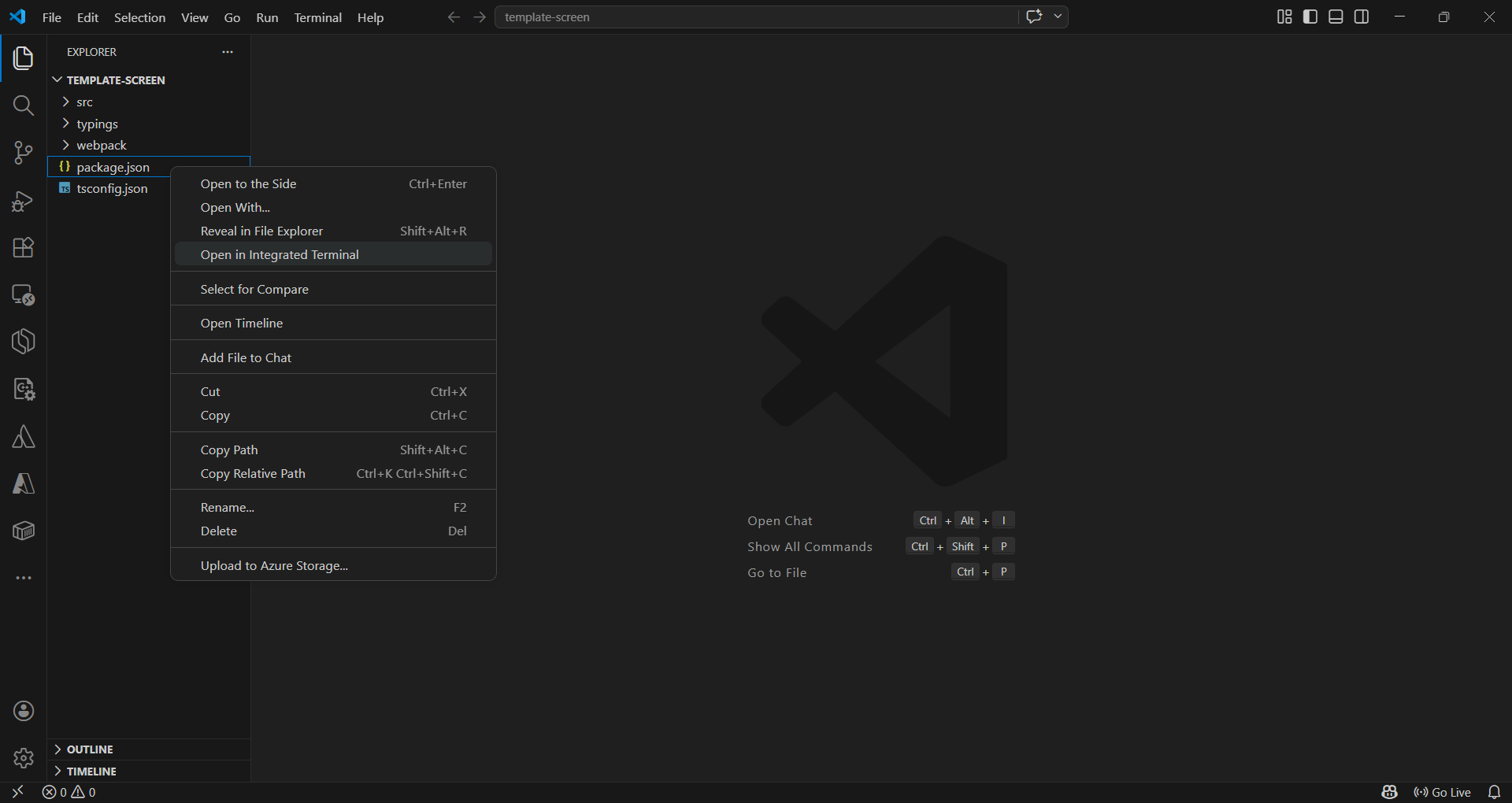Image resolution: width=1512 pixels, height=803 pixels.
Task: Toggle the bottom Panel visibility
Action: [1336, 17]
